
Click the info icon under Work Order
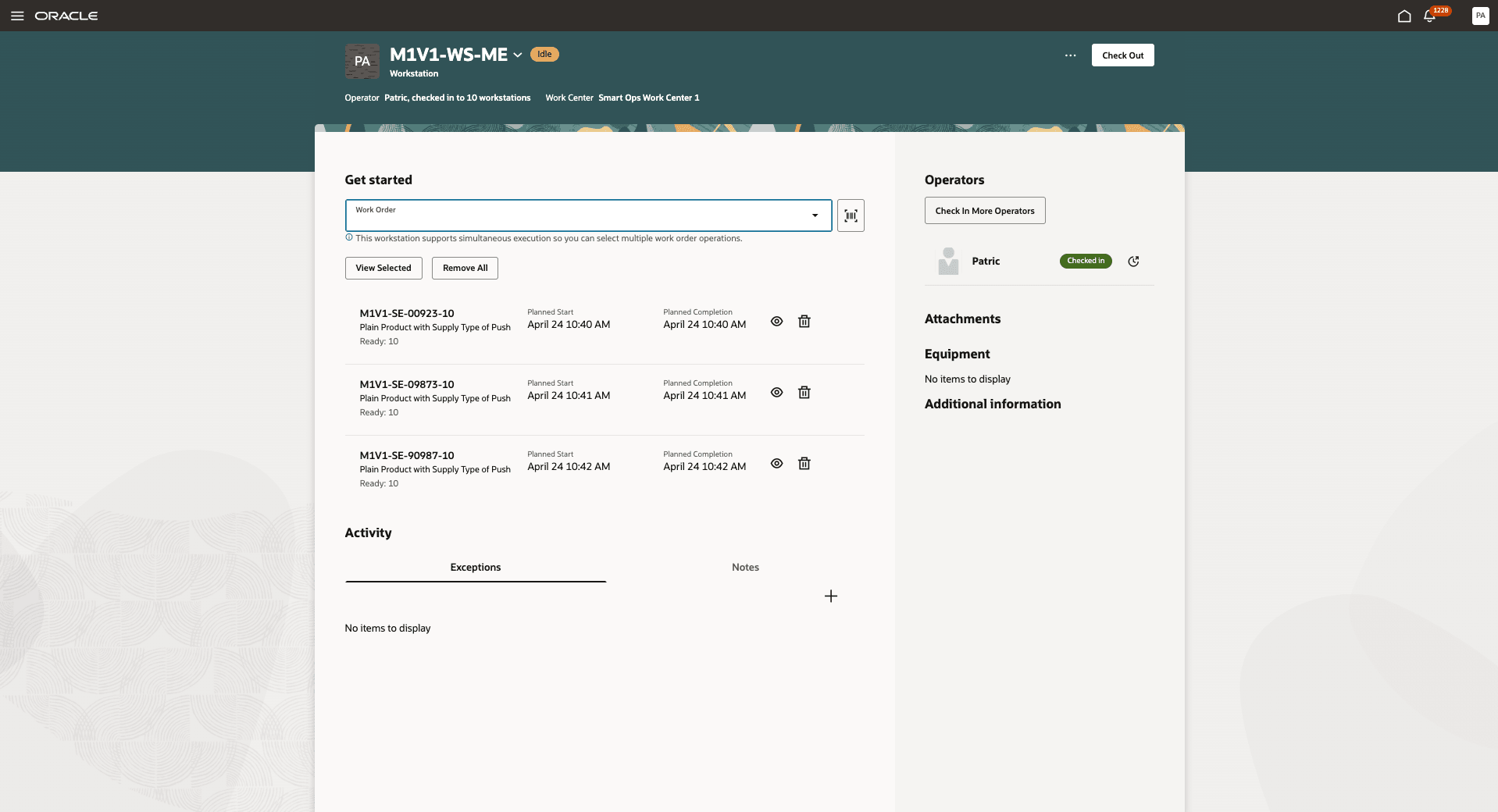[349, 237]
